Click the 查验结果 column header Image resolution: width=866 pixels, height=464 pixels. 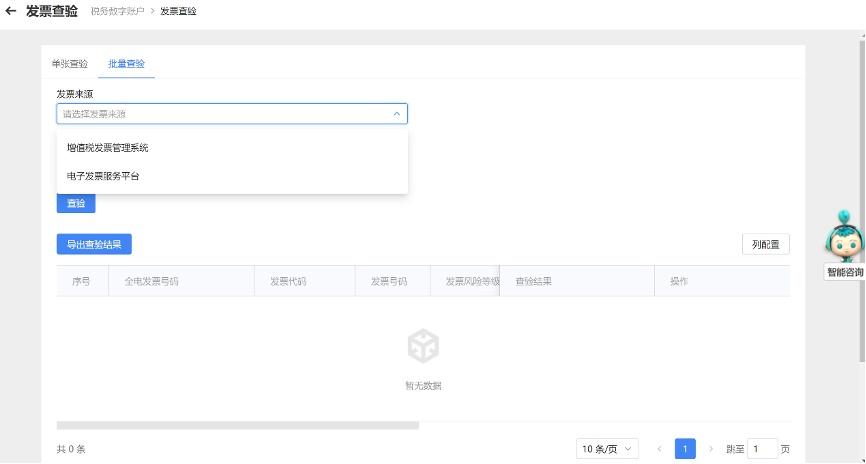coord(533,281)
